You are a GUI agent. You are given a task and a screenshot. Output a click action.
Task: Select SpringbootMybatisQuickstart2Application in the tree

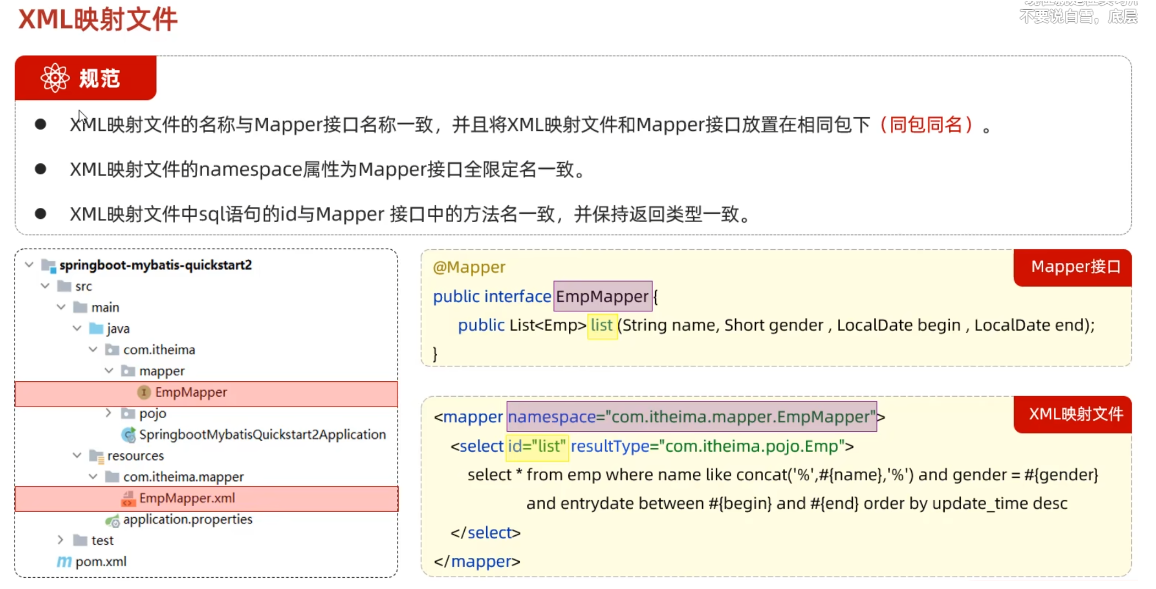click(262, 435)
